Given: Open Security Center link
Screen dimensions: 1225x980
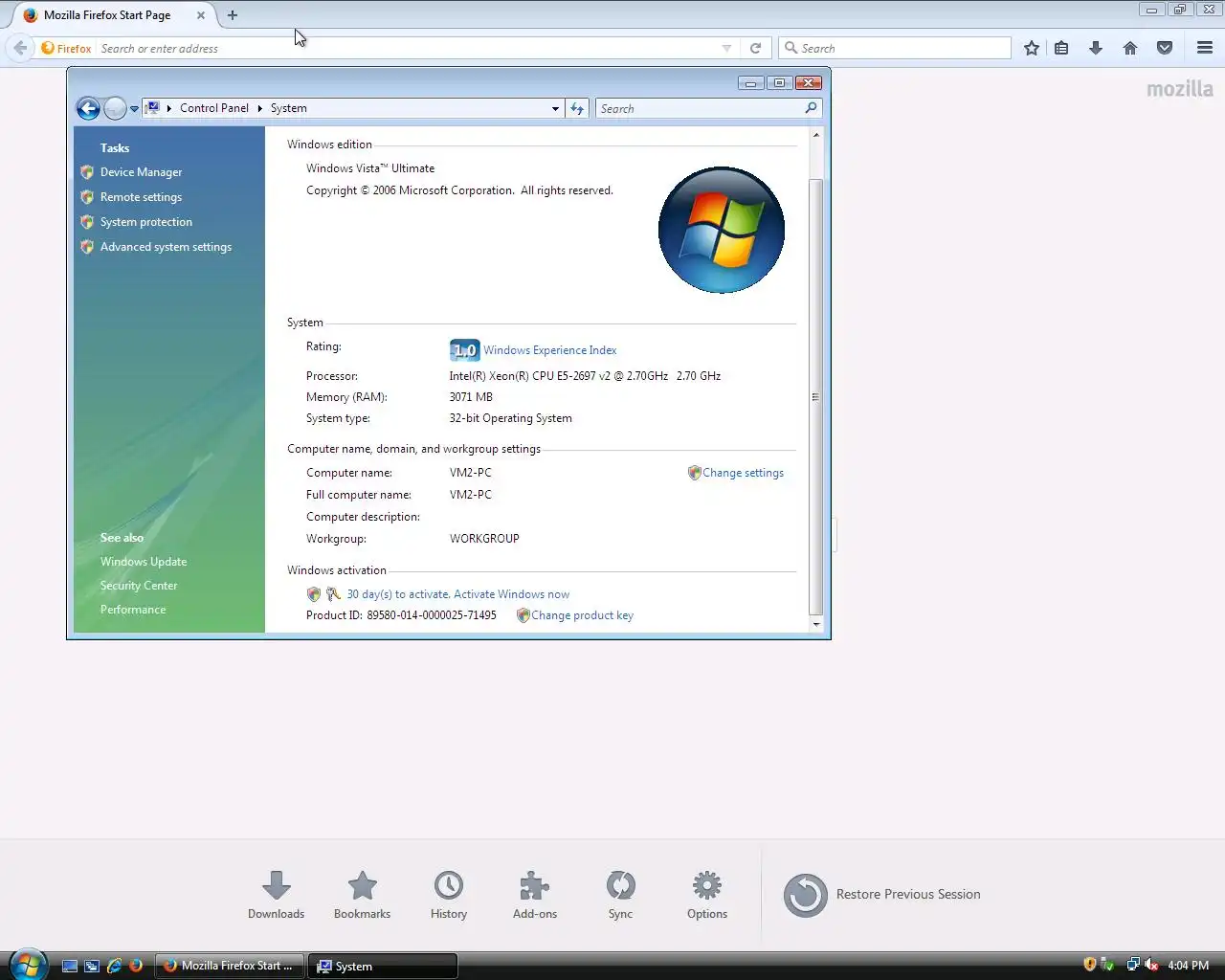Looking at the screenshot, I should click(x=139, y=586).
